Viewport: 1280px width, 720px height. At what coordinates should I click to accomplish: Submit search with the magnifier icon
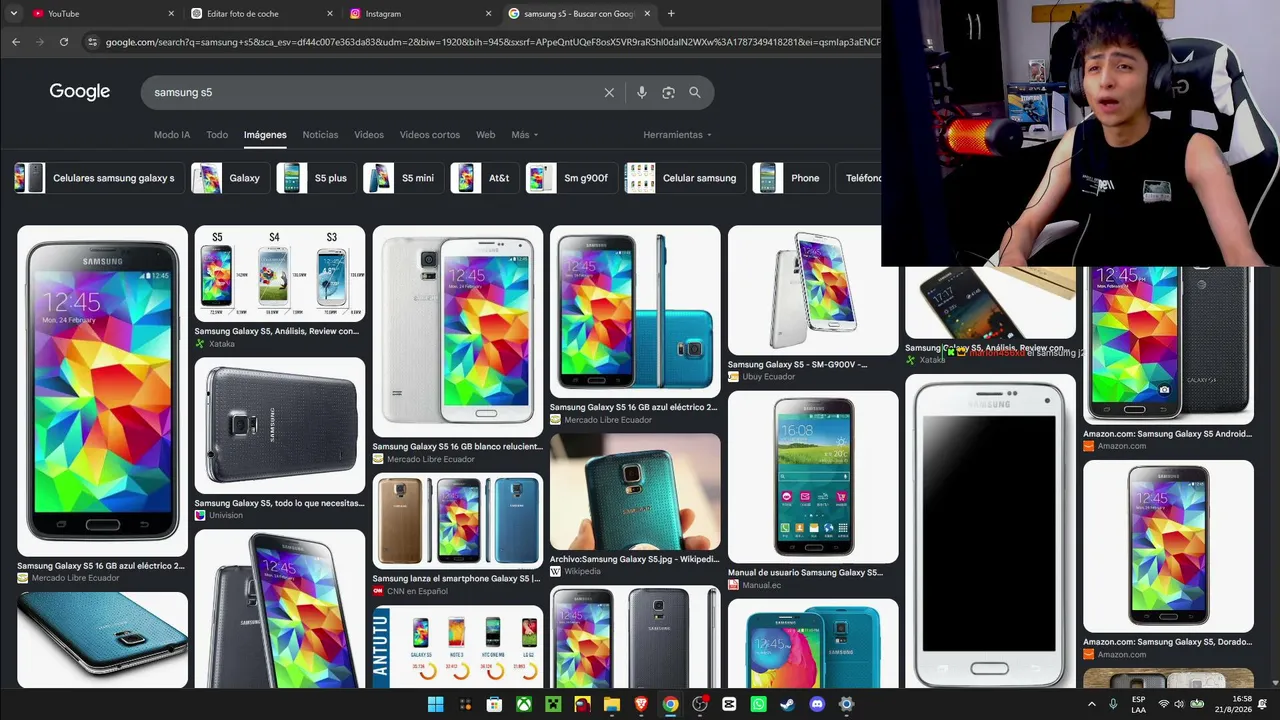(695, 93)
